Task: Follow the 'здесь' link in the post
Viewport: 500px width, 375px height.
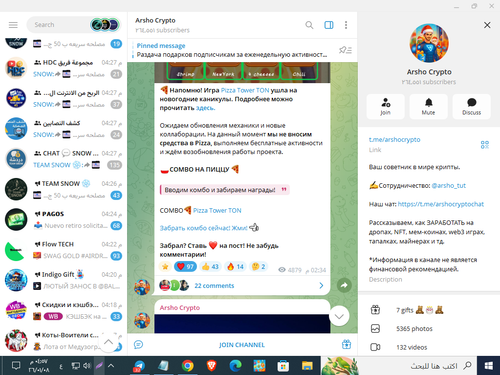Action: (205, 108)
